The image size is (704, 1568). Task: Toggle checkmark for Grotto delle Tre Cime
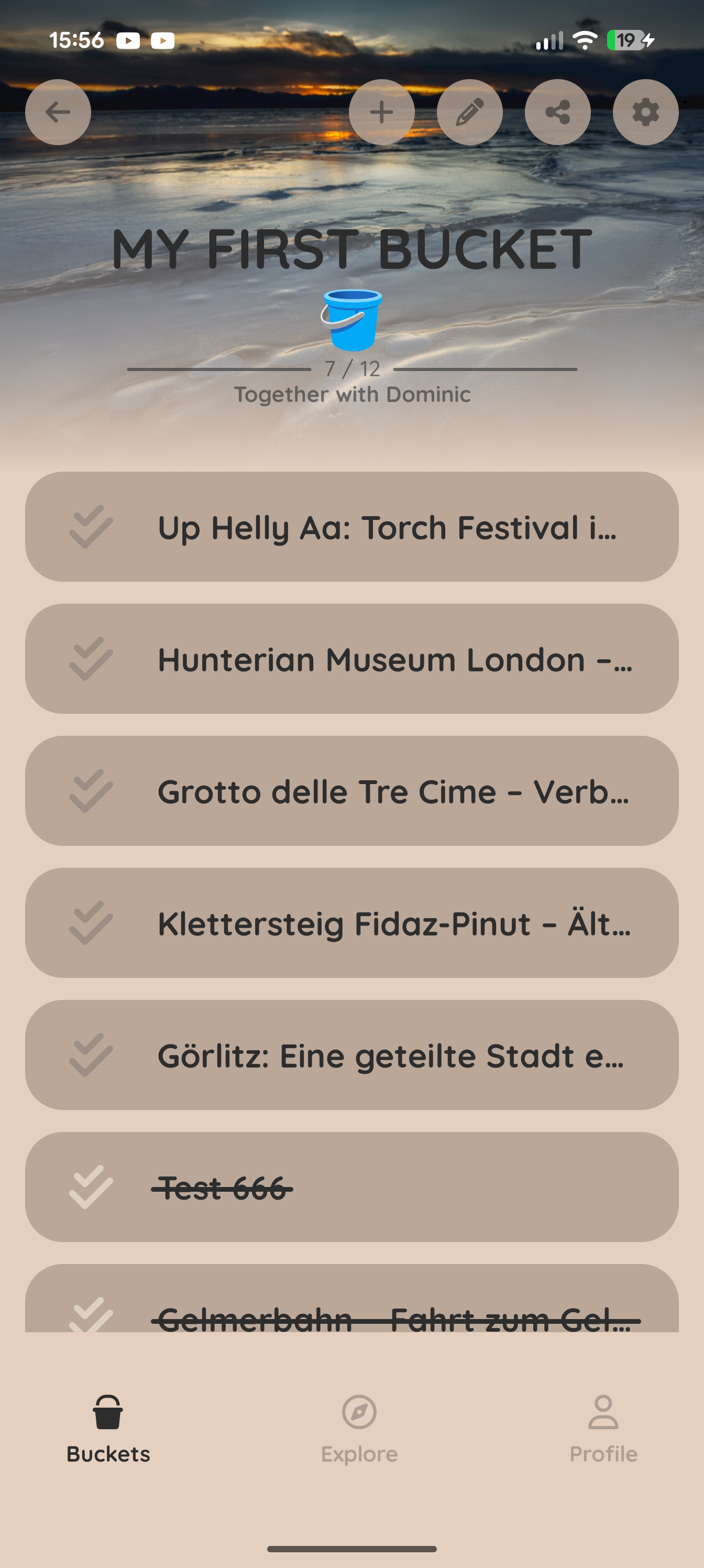[x=91, y=791]
